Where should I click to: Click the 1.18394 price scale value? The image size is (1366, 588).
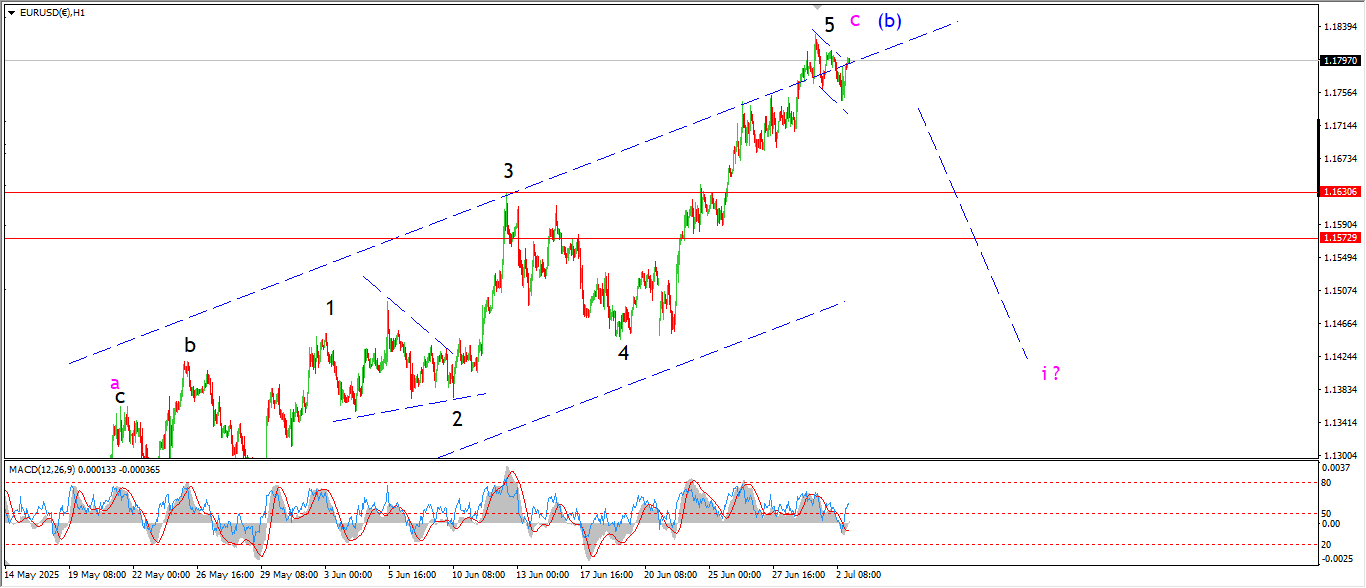point(1339,27)
